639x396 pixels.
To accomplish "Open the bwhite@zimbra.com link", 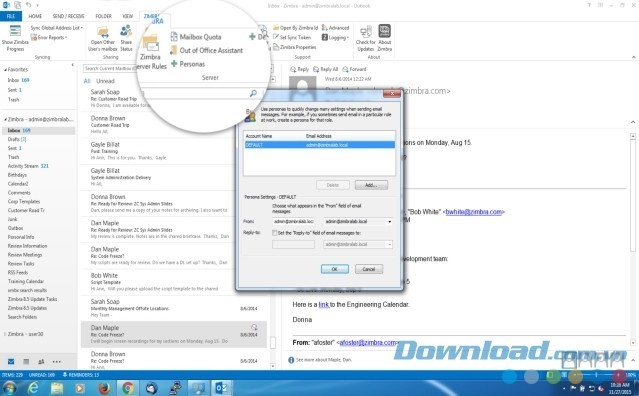I will pyautogui.click(x=474, y=212).
